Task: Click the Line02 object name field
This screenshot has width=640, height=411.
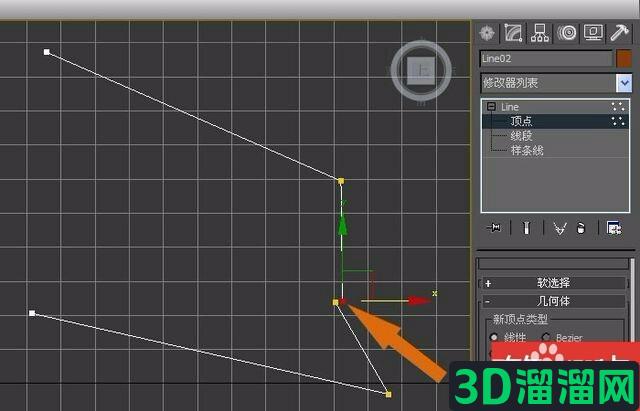Action: (x=546, y=59)
